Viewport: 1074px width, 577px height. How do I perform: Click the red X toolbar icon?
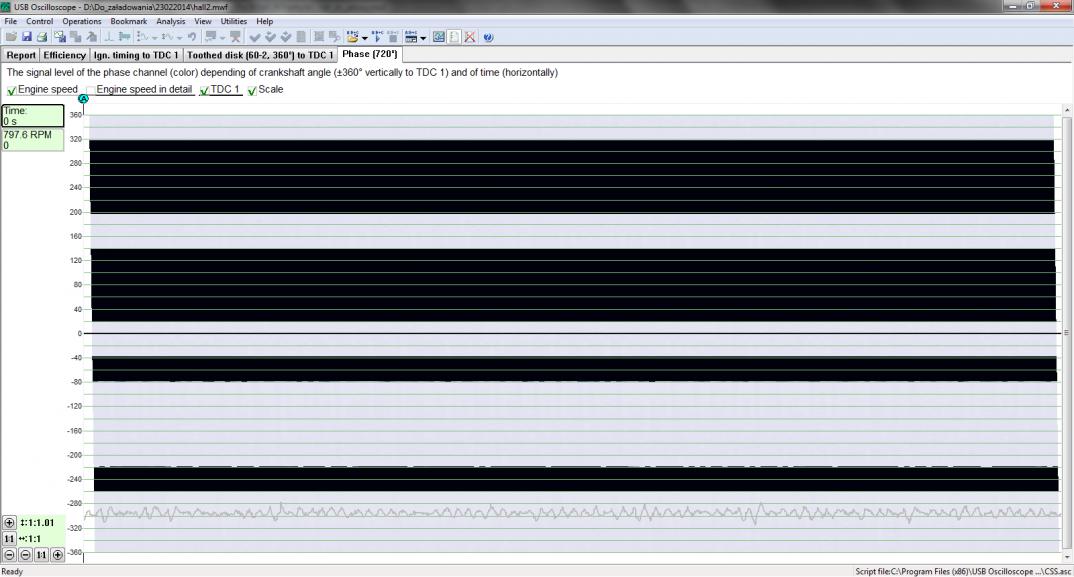470,37
